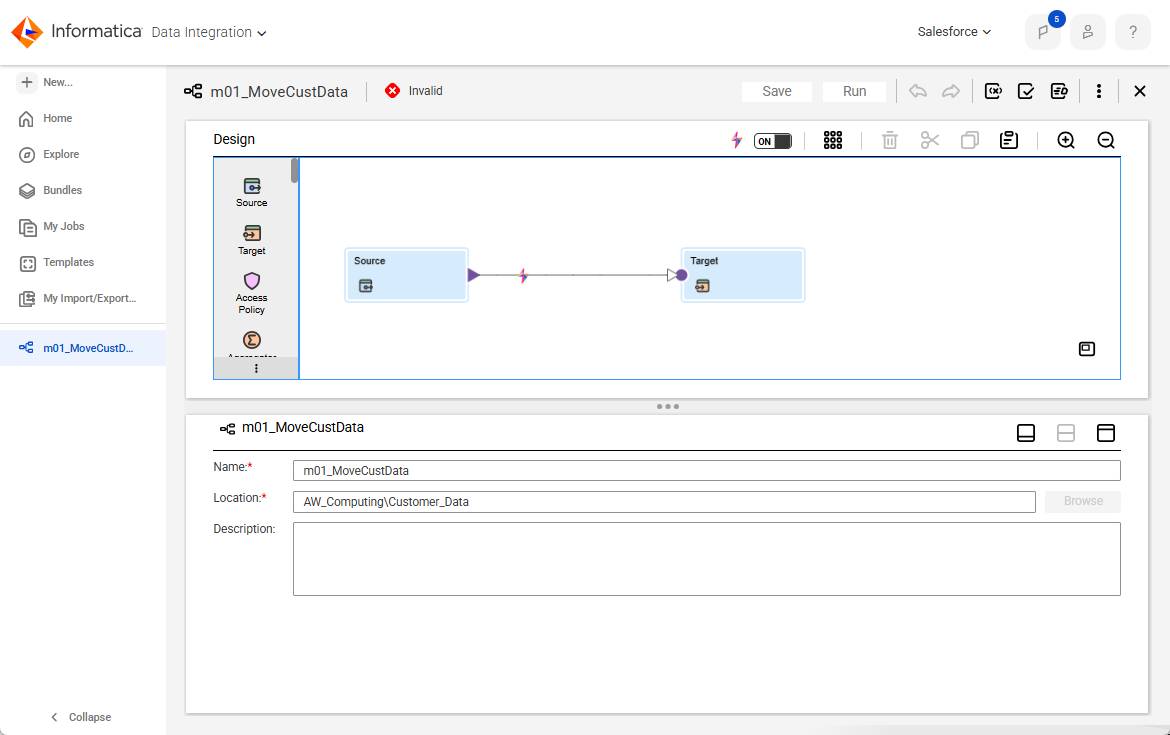Click the Save button
Viewport: 1170px width, 735px height.
pos(777,91)
